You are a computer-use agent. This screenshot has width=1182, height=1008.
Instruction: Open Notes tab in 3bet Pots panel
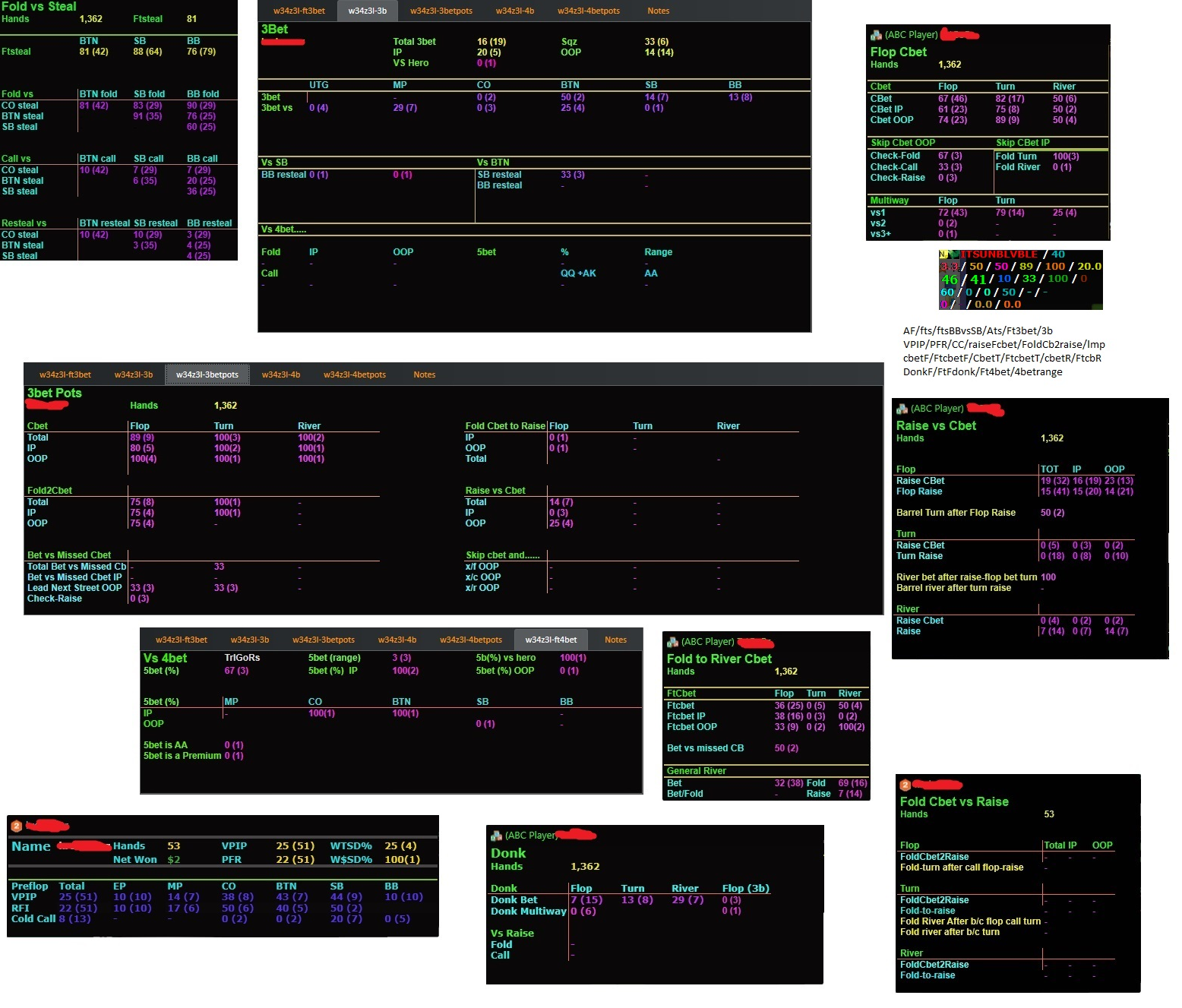click(x=425, y=374)
